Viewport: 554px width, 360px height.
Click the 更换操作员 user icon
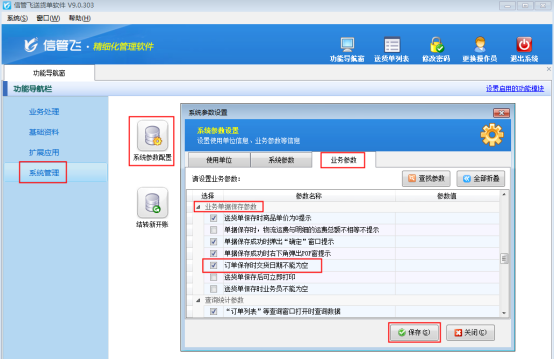[x=480, y=45]
